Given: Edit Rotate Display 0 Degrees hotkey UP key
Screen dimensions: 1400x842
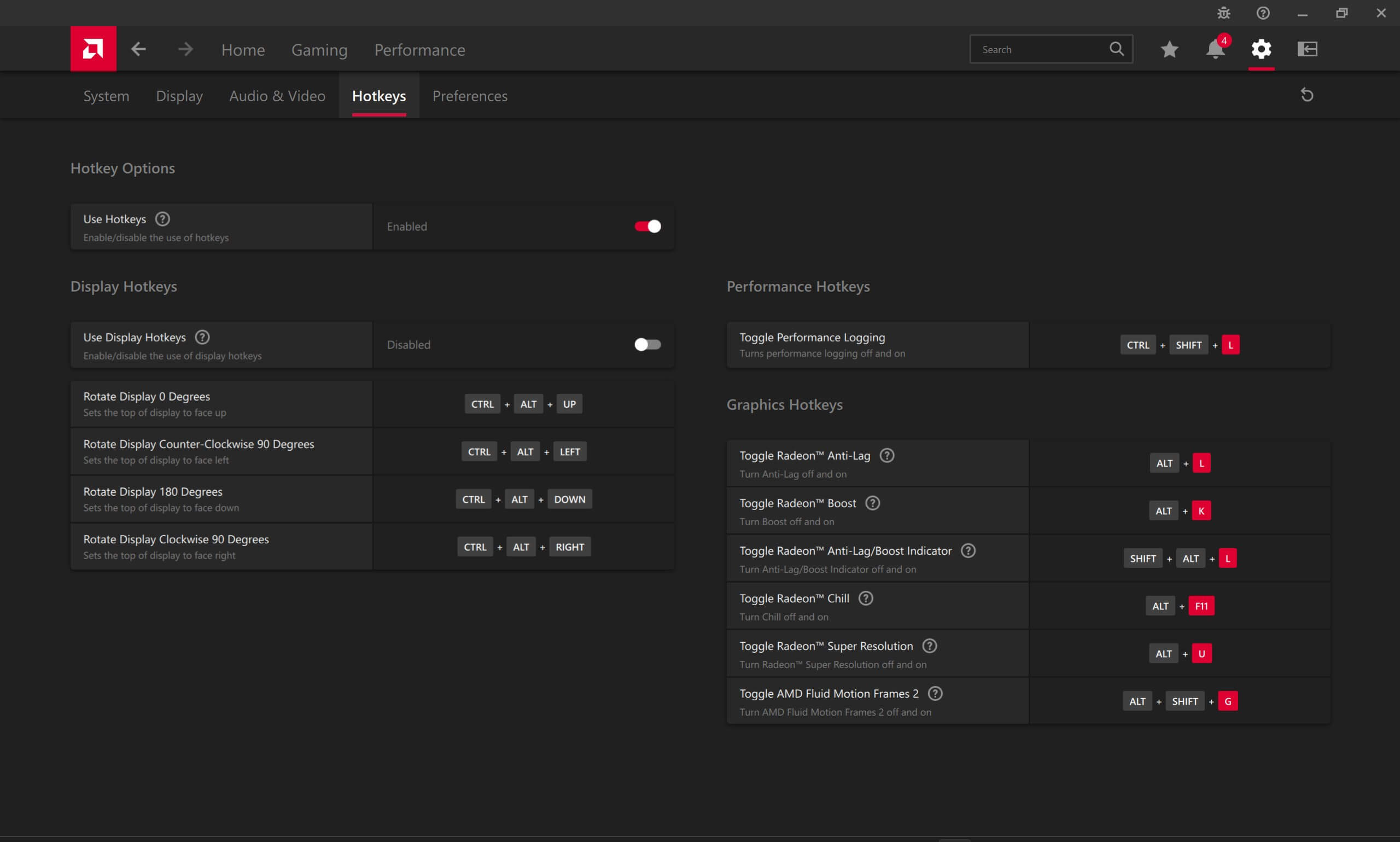Looking at the screenshot, I should [569, 404].
